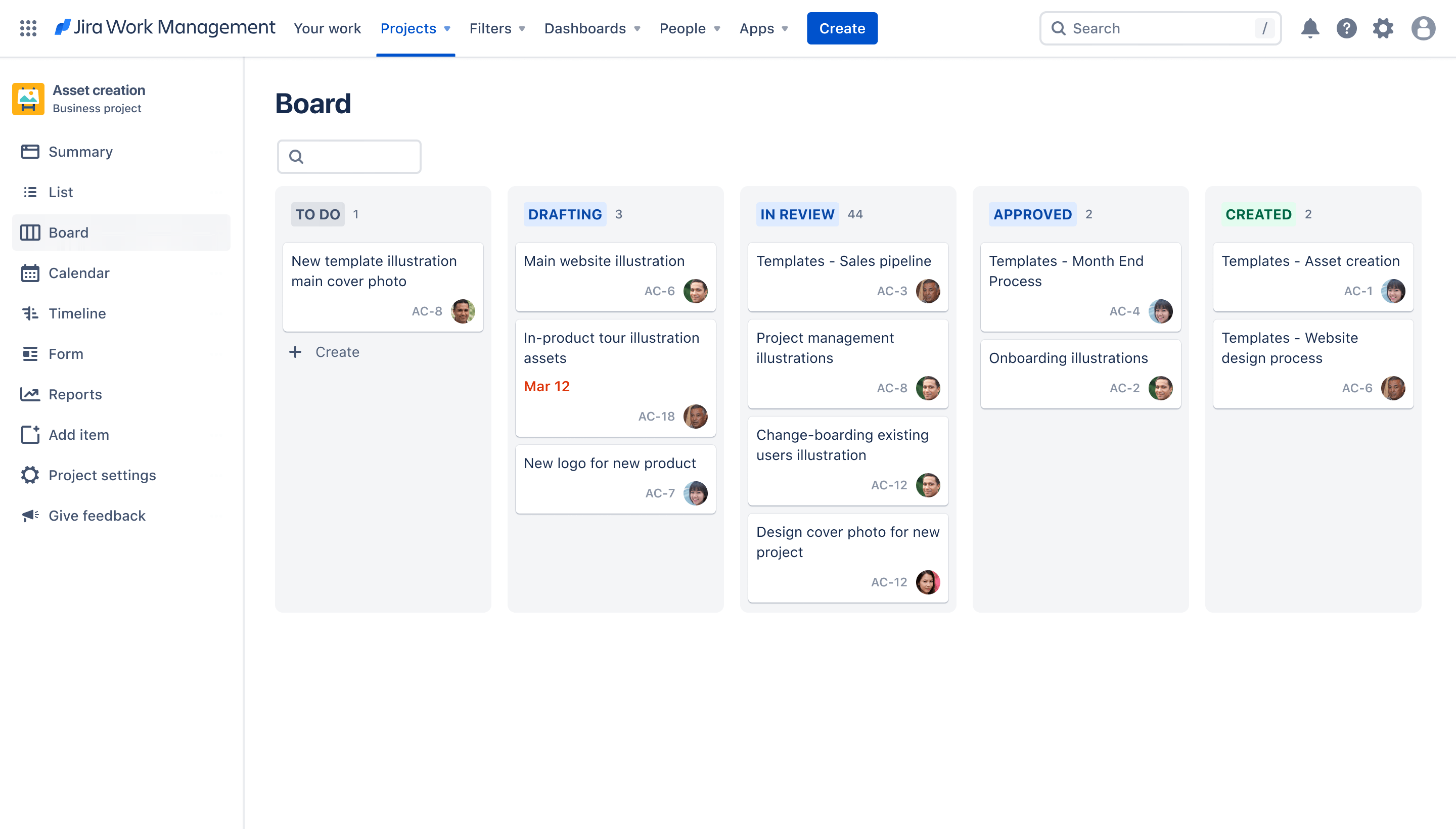This screenshot has width=1456, height=829.
Task: Click Add item in sidebar
Action: coord(78,434)
